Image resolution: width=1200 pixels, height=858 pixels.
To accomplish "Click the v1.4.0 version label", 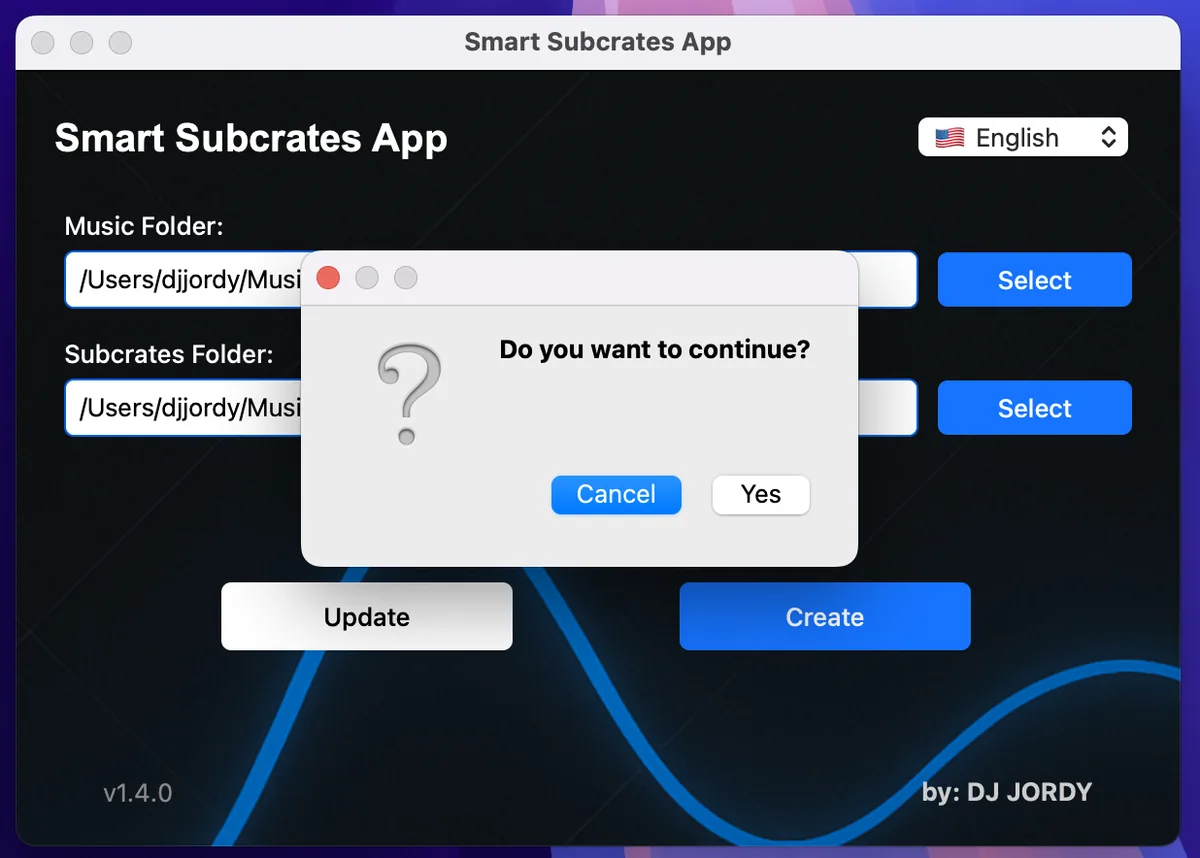I will (138, 793).
